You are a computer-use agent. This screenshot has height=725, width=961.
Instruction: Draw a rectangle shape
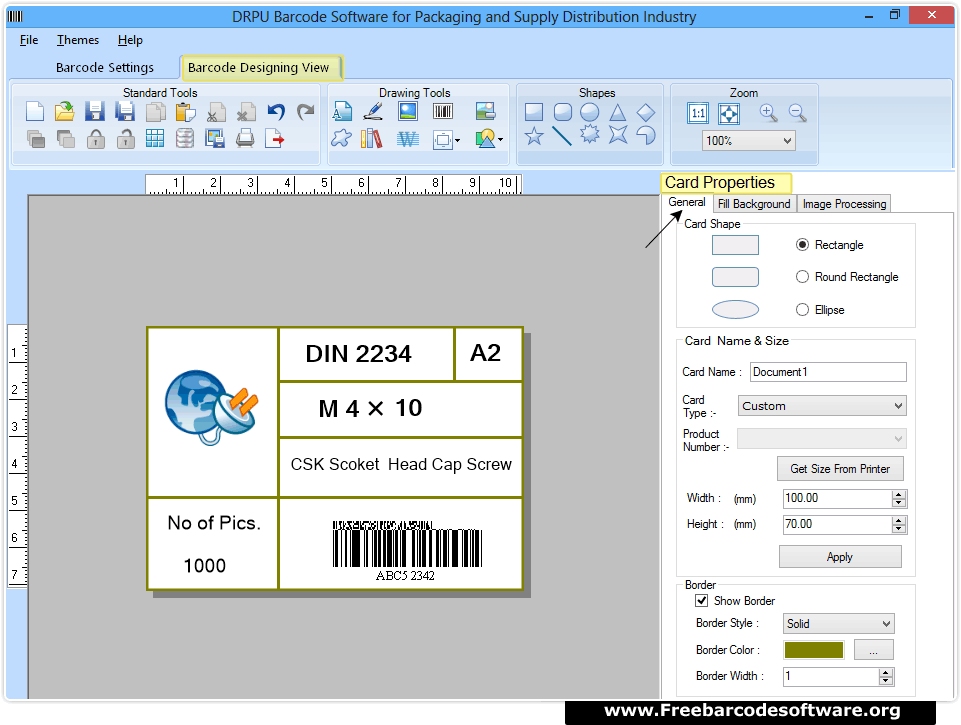point(534,112)
